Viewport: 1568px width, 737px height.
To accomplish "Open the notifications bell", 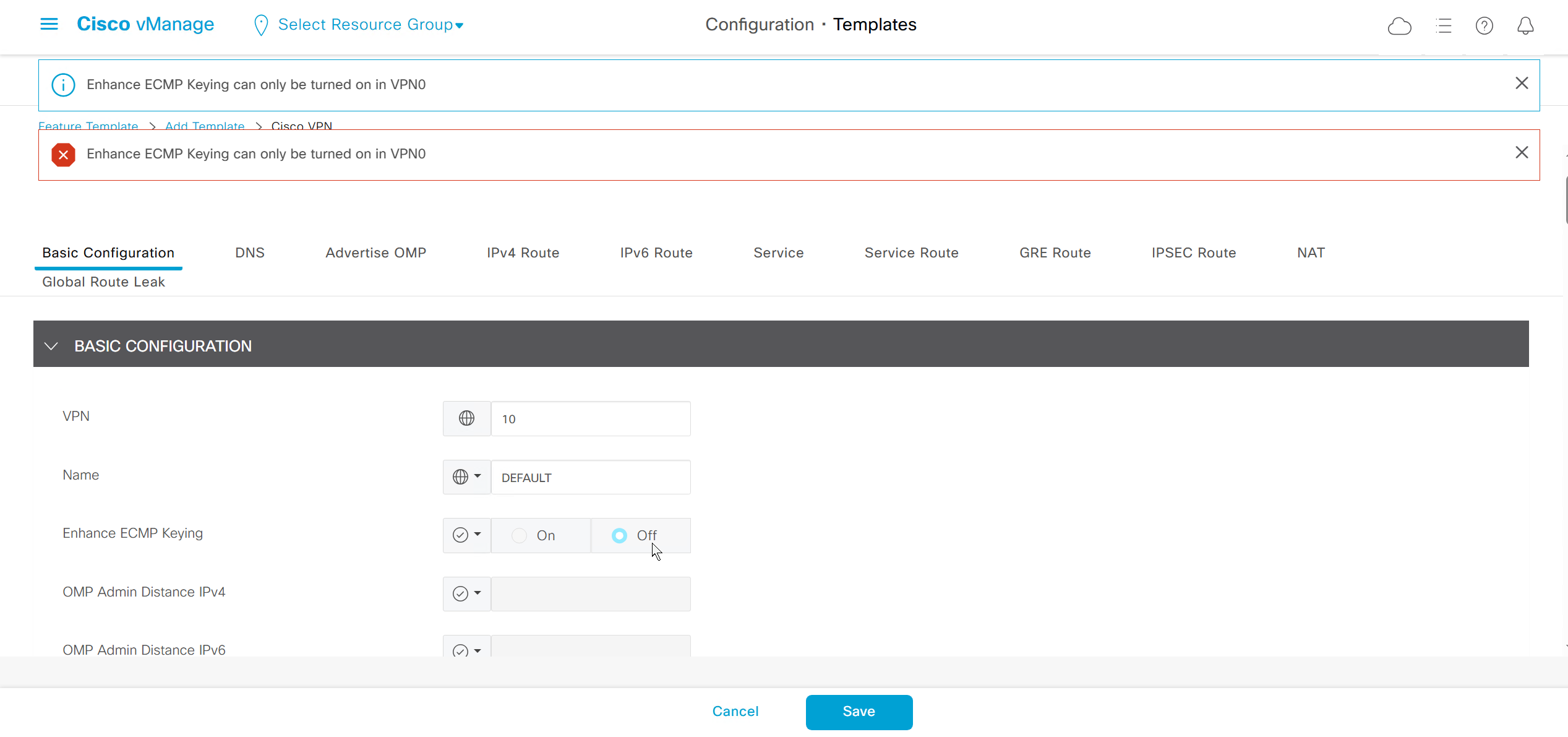I will (x=1525, y=26).
